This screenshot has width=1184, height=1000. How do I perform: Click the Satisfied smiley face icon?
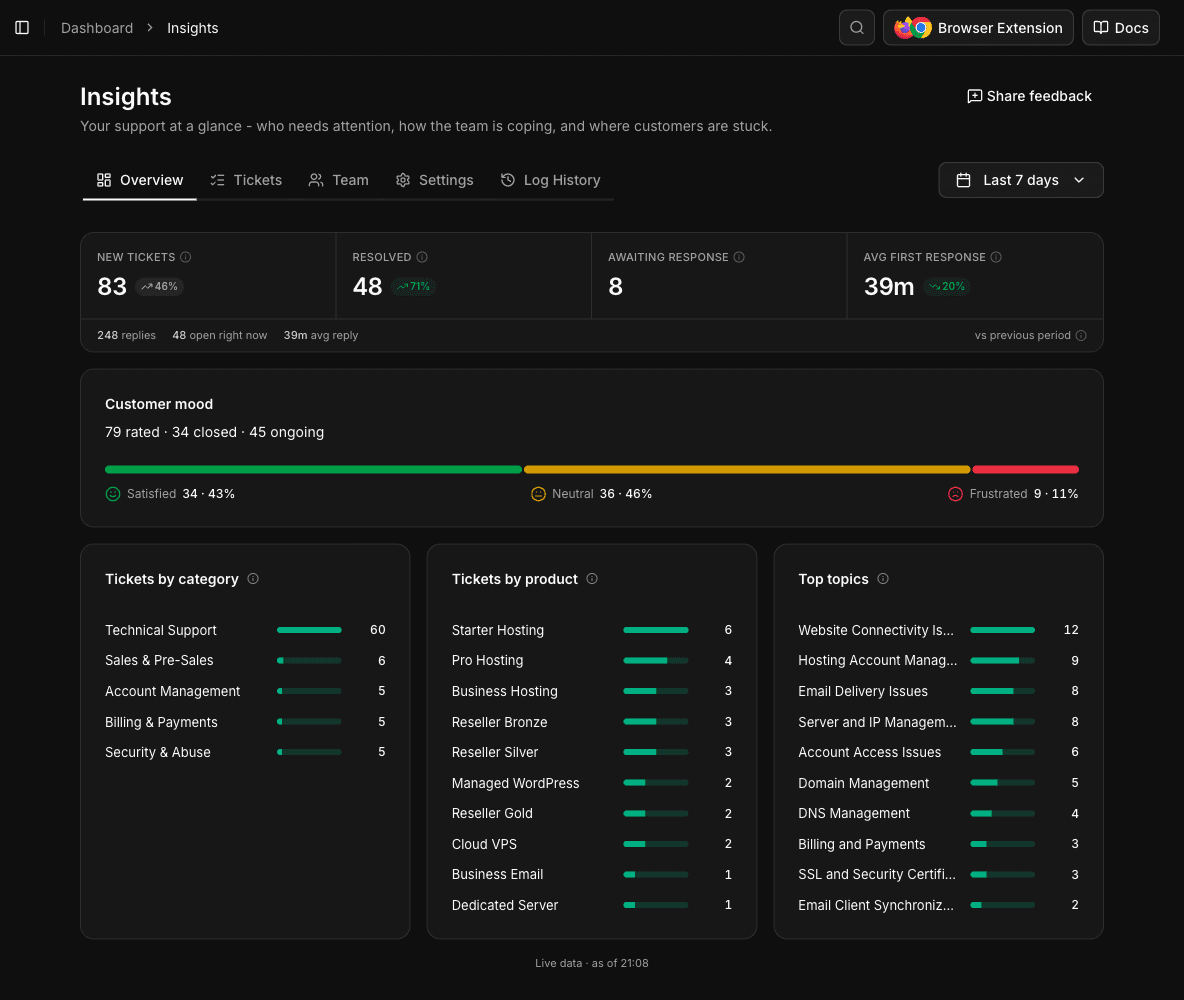(x=113, y=494)
